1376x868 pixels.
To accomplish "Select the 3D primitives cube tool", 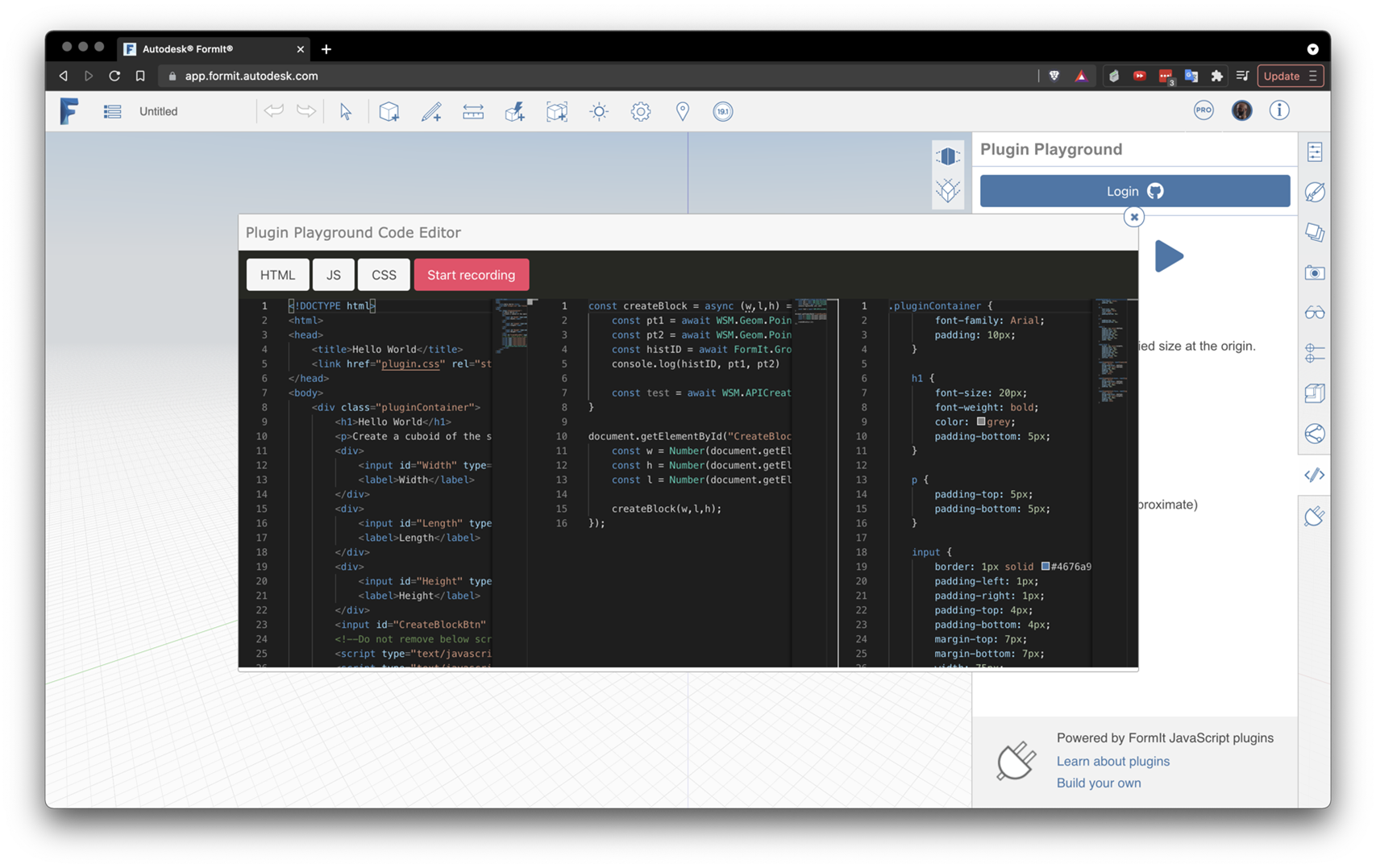I will (x=389, y=111).
